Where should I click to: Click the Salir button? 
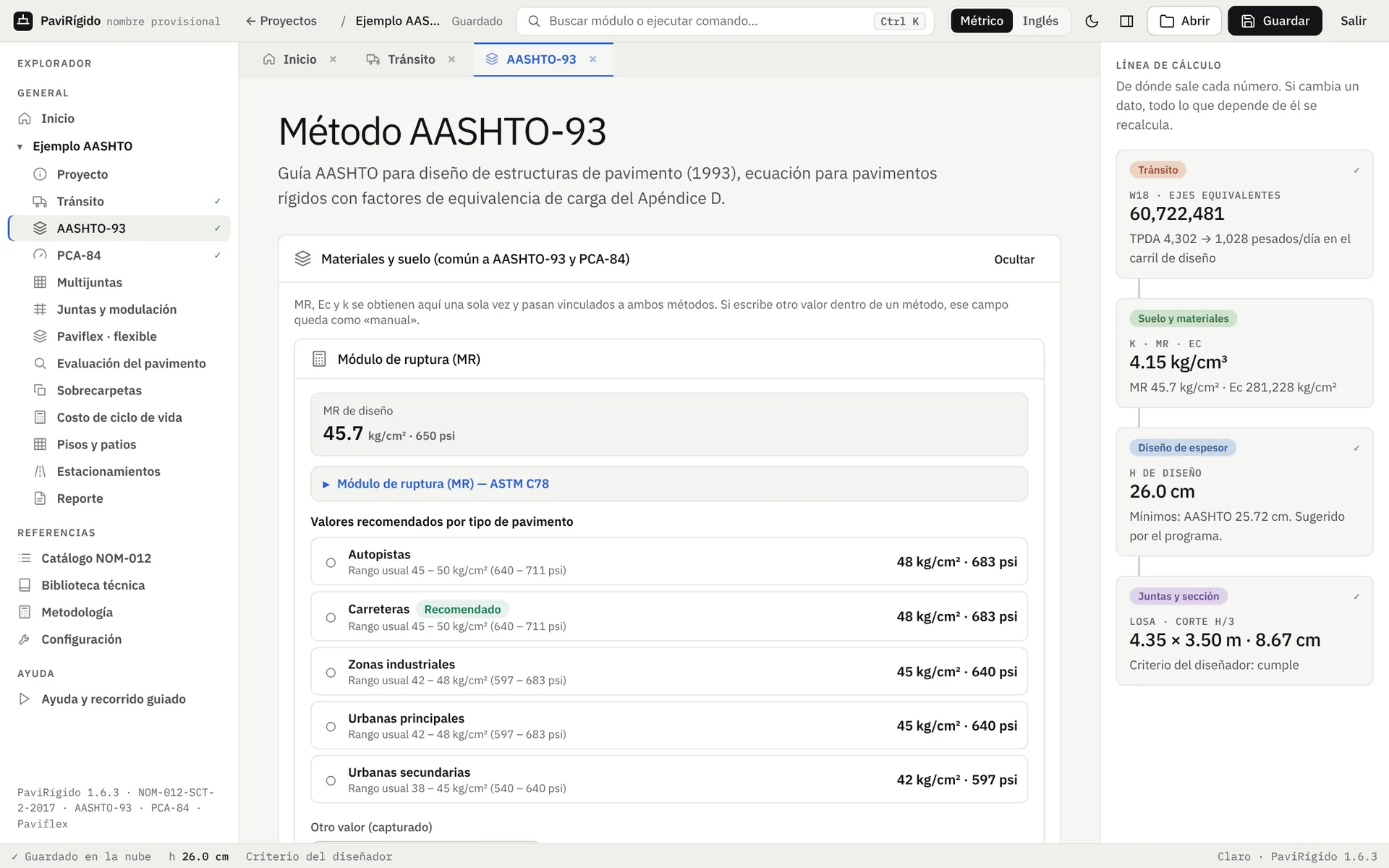1353,21
